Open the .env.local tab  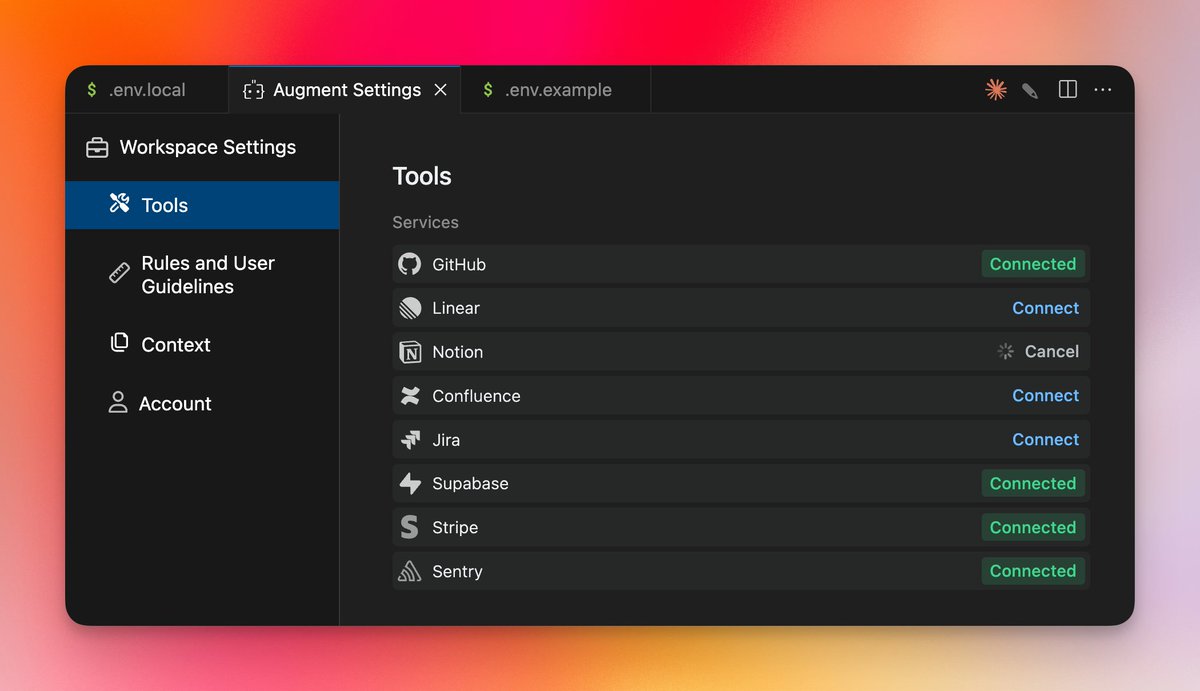[147, 90]
